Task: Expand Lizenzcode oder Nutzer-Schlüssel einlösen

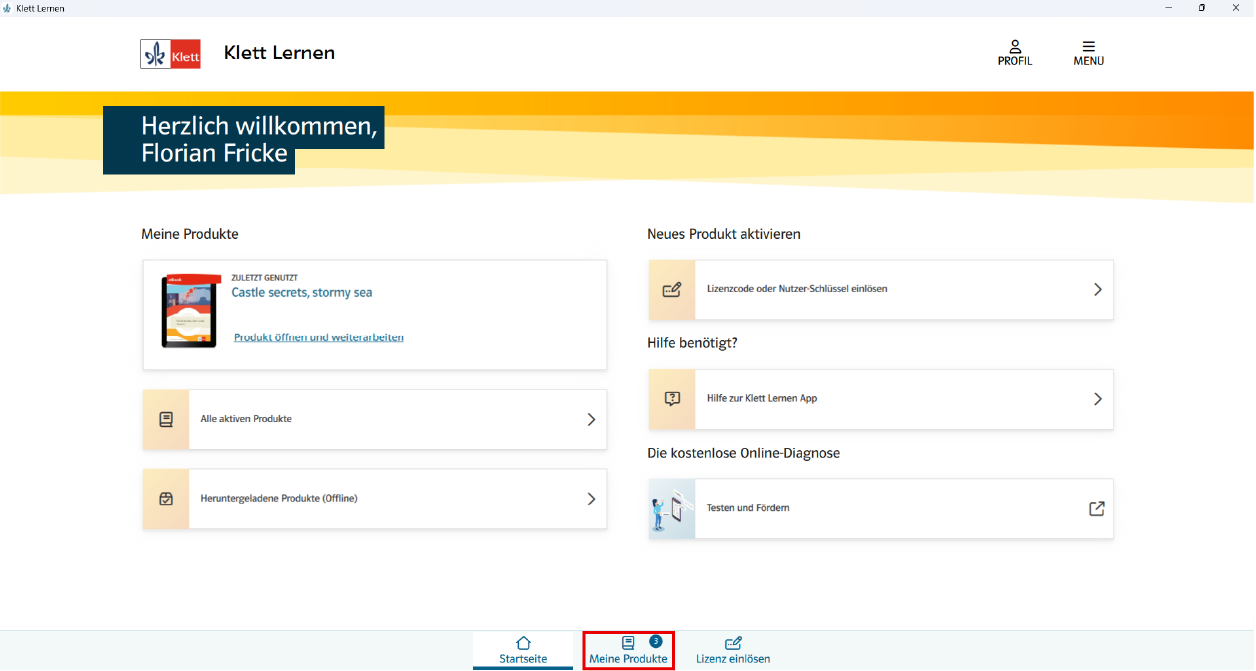Action: pyautogui.click(x=1097, y=290)
